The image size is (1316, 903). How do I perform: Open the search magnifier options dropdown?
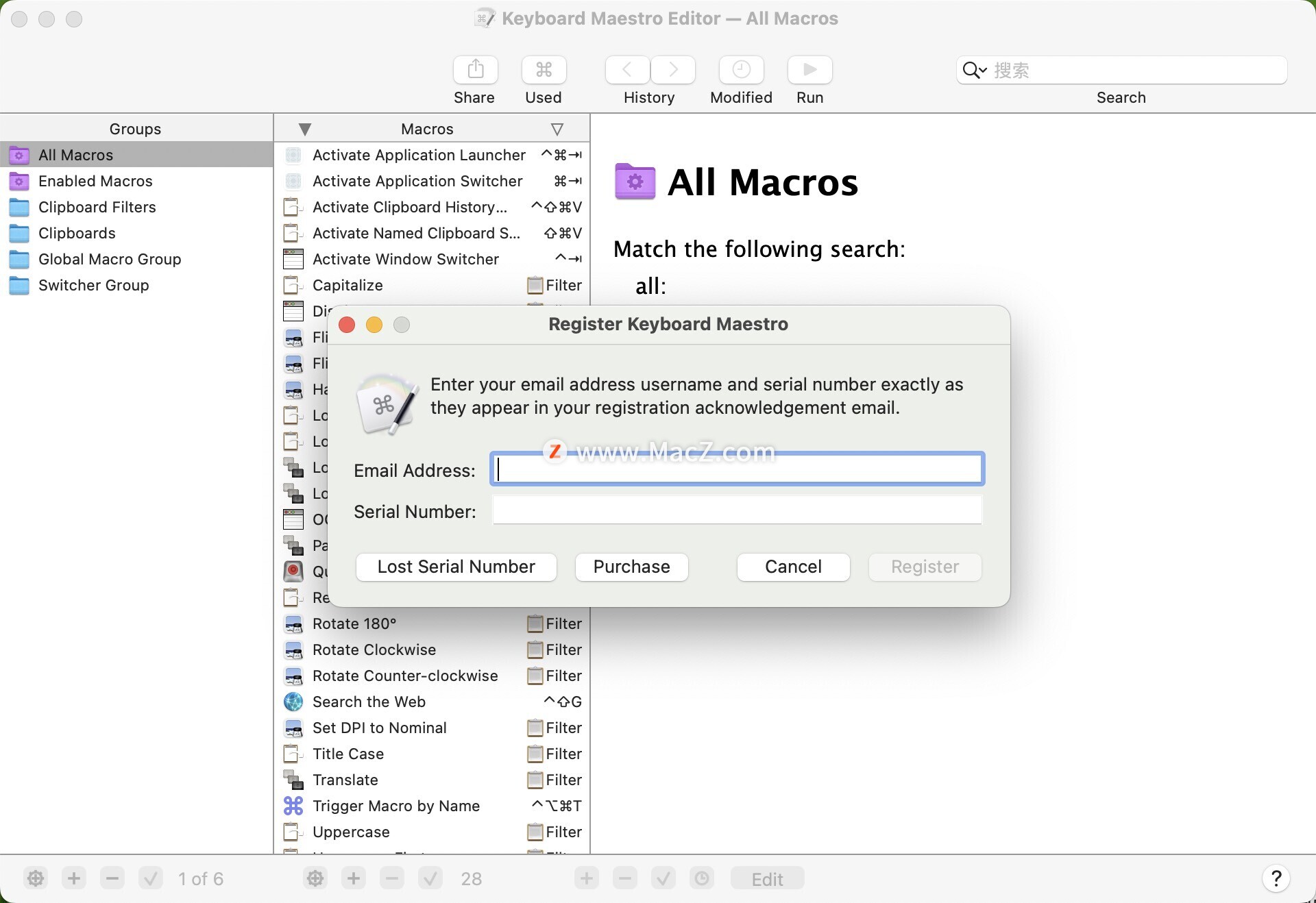coord(975,70)
